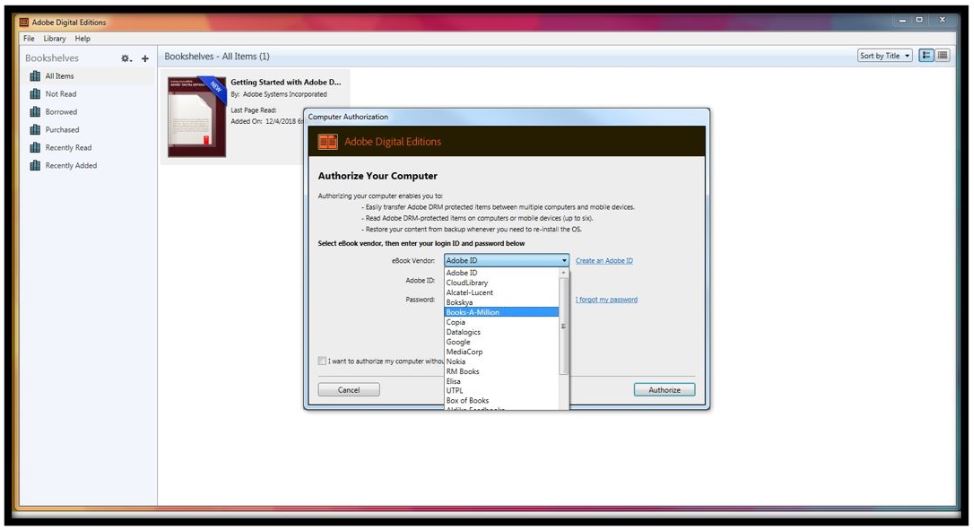Viewport: 974px width, 530px height.
Task: Open the Getting Started book cover thumbnail
Action: point(197,117)
